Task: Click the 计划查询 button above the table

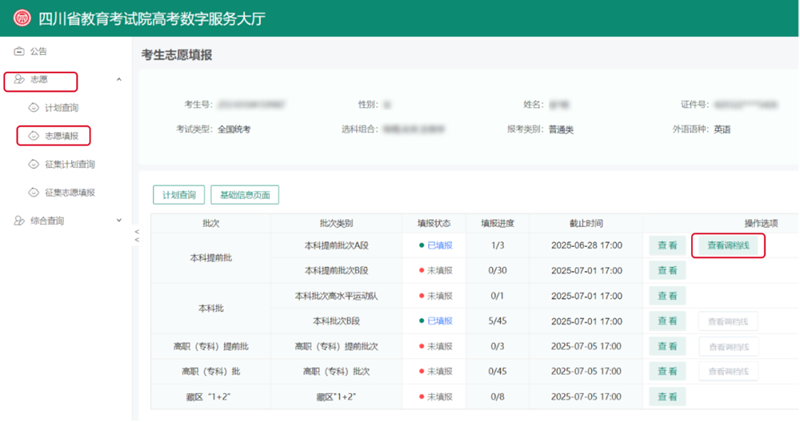Action: [178, 194]
